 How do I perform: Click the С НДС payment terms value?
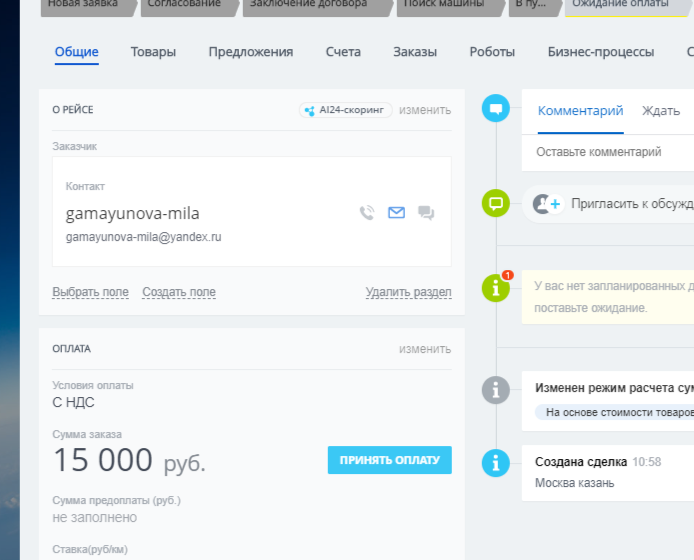[73, 402]
